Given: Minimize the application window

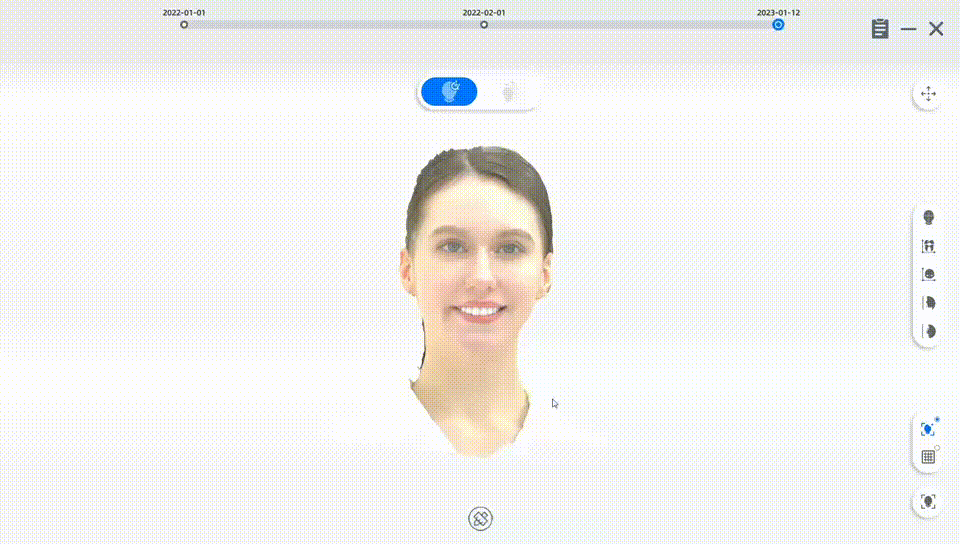Looking at the screenshot, I should (909, 29).
